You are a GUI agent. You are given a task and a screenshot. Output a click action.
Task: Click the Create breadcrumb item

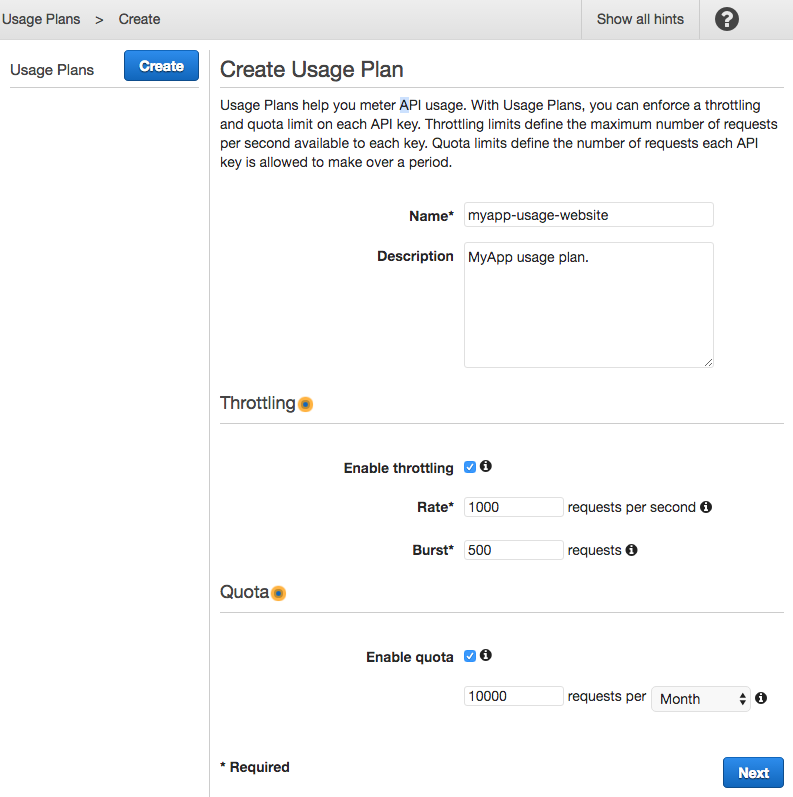139,19
